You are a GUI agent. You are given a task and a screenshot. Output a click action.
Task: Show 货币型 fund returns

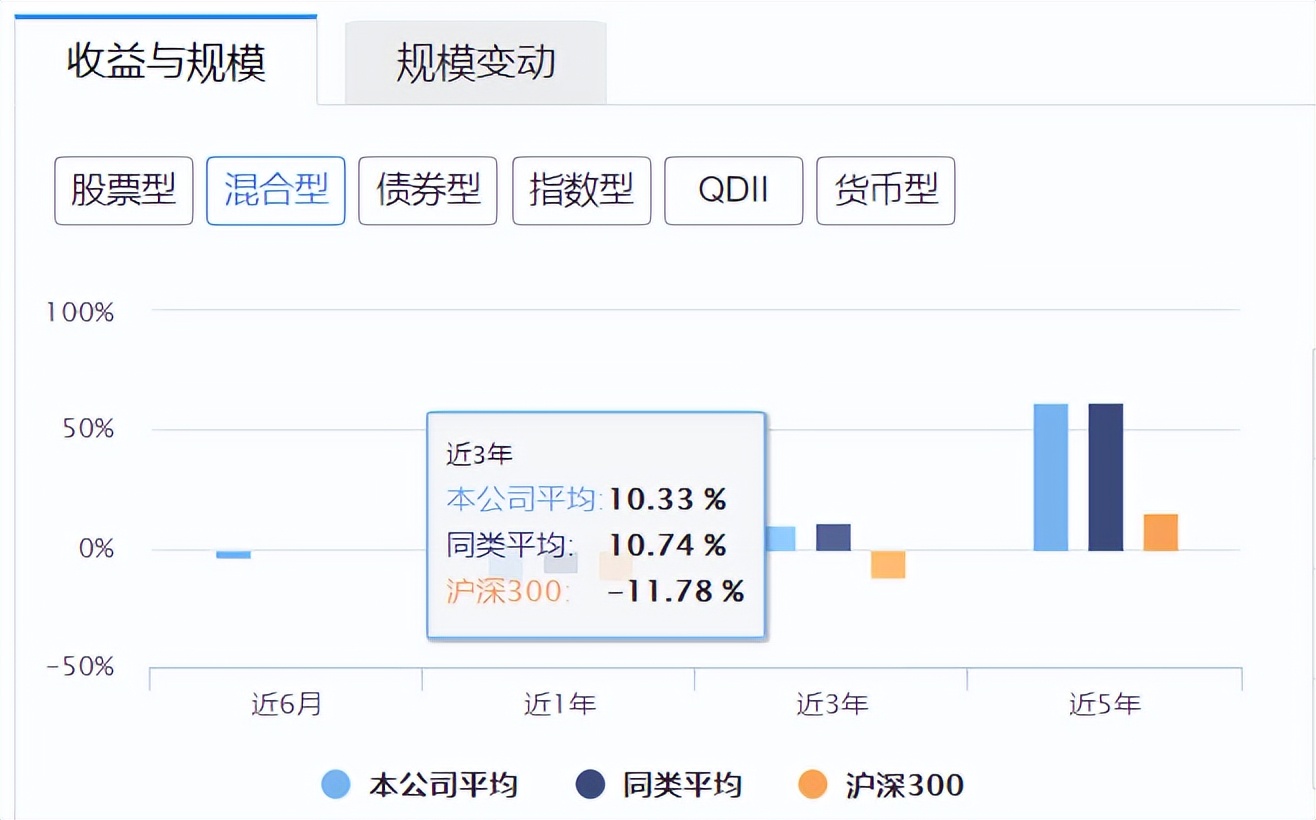pyautogui.click(x=885, y=190)
